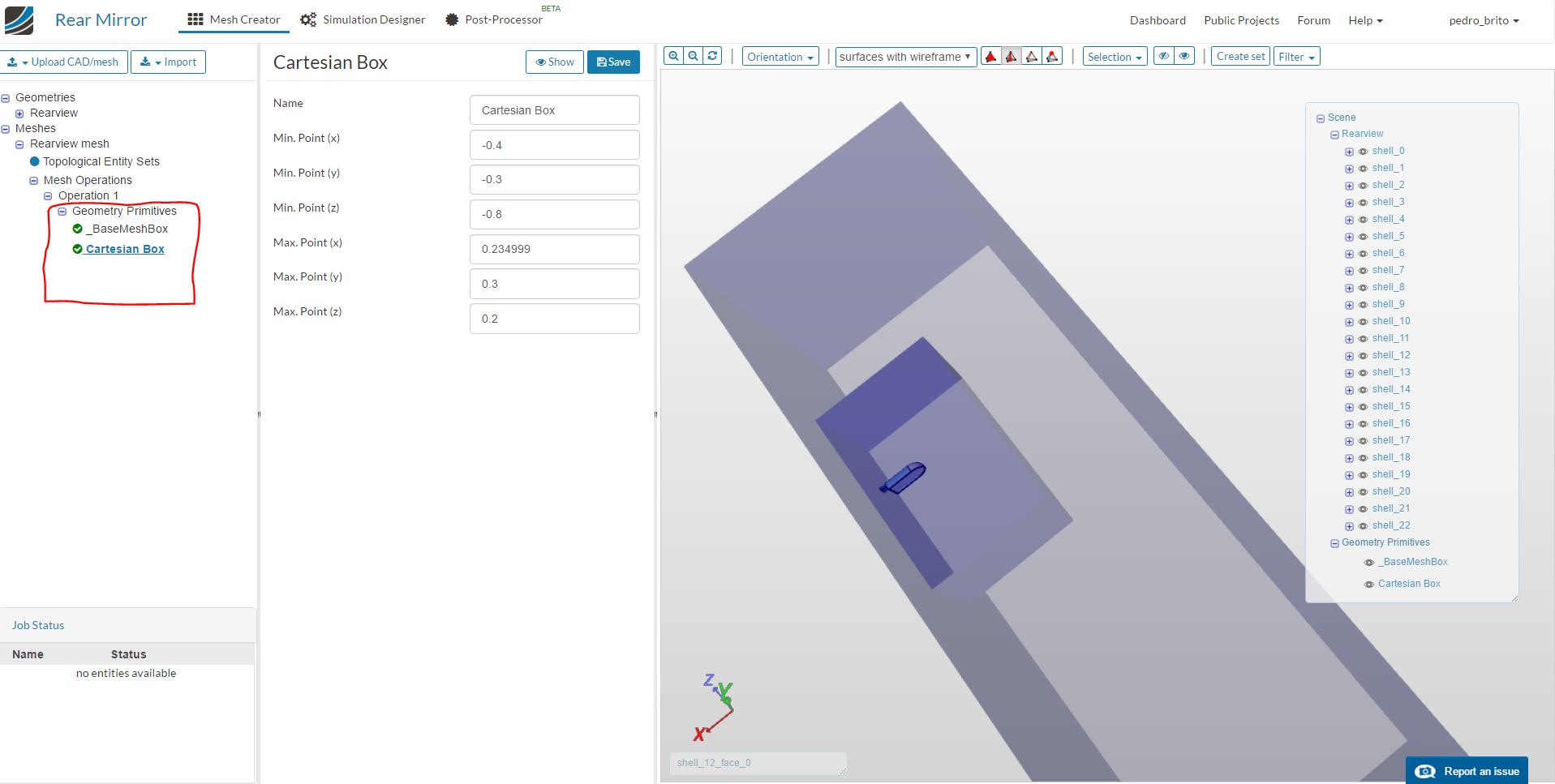
Task: Expand the Rearview geometry in left tree
Action: pyautogui.click(x=19, y=114)
